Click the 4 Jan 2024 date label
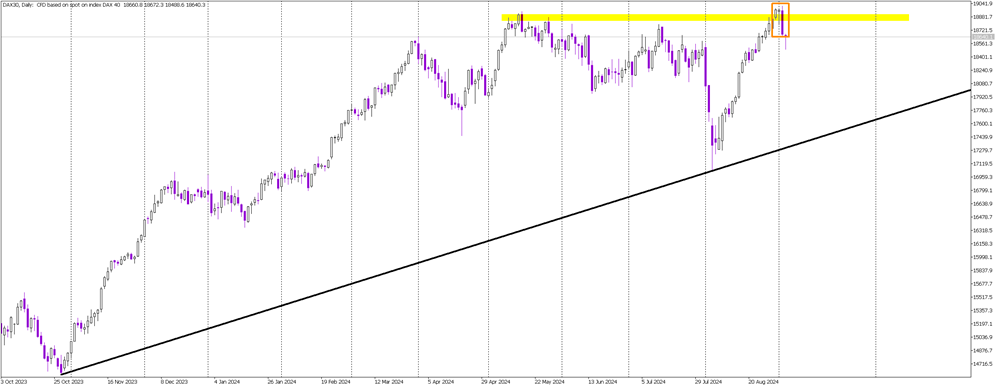The width and height of the screenshot is (1000, 387). click(x=228, y=383)
